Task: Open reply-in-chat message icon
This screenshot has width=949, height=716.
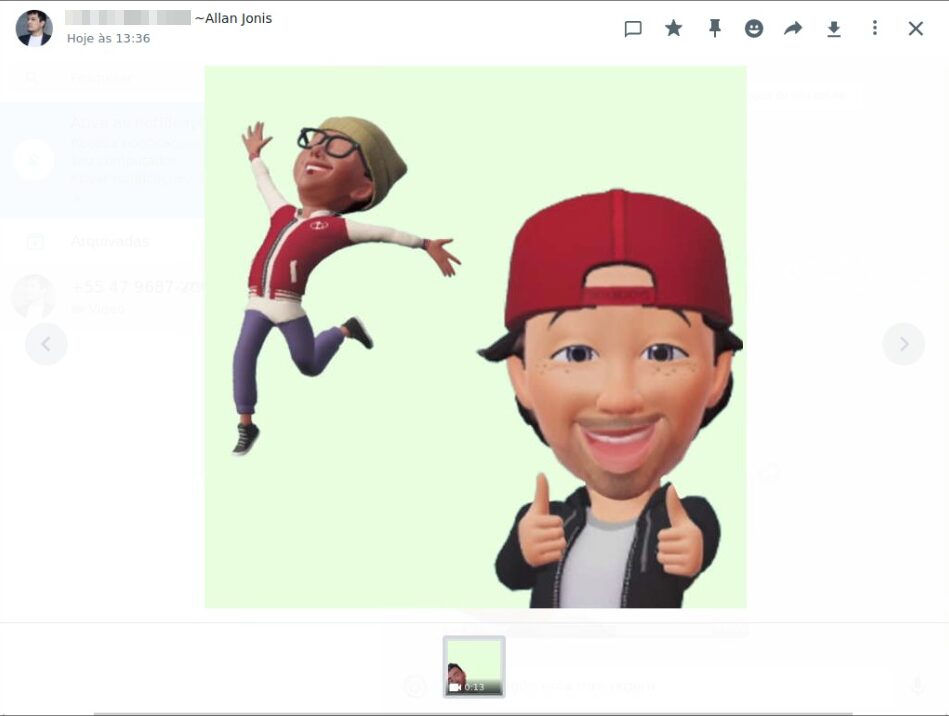Action: point(632,28)
